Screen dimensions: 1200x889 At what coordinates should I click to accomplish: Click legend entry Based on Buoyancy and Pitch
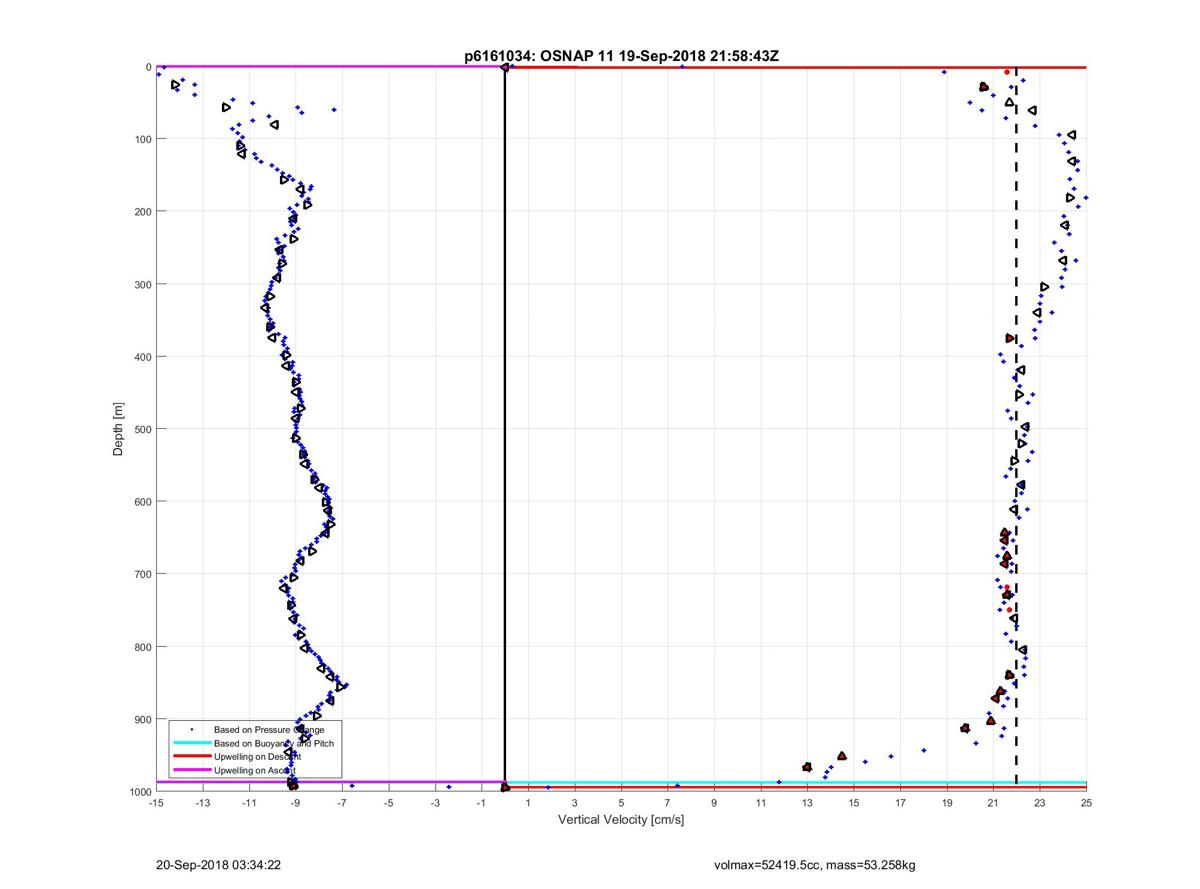[274, 743]
